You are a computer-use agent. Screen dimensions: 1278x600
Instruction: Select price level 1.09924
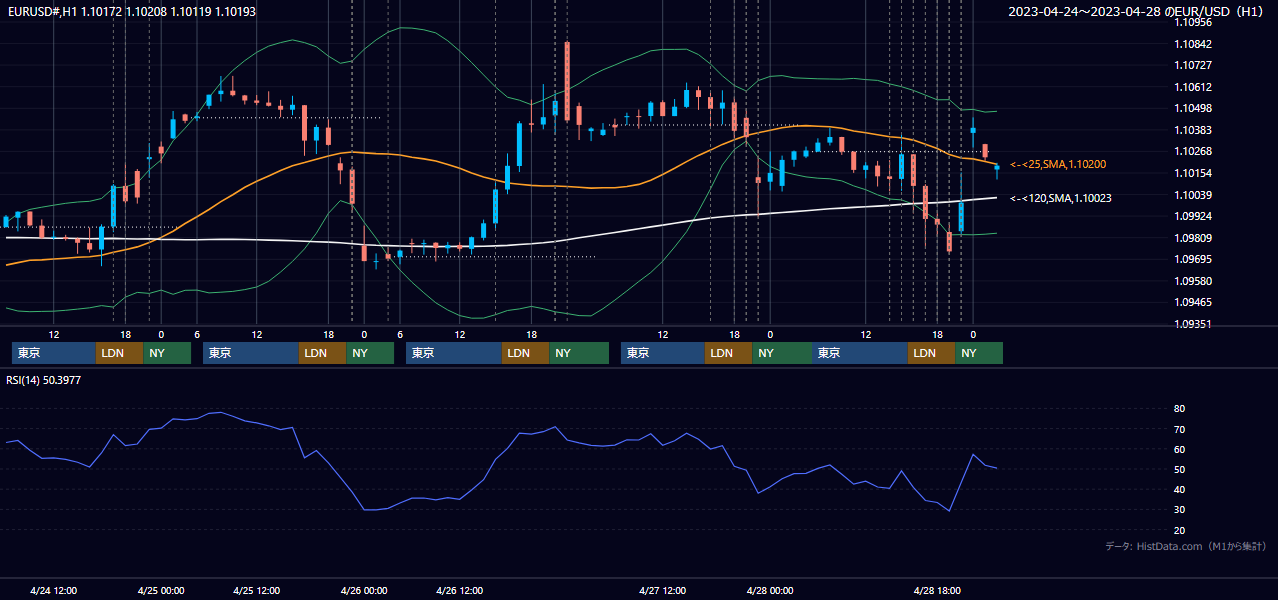1193,216
